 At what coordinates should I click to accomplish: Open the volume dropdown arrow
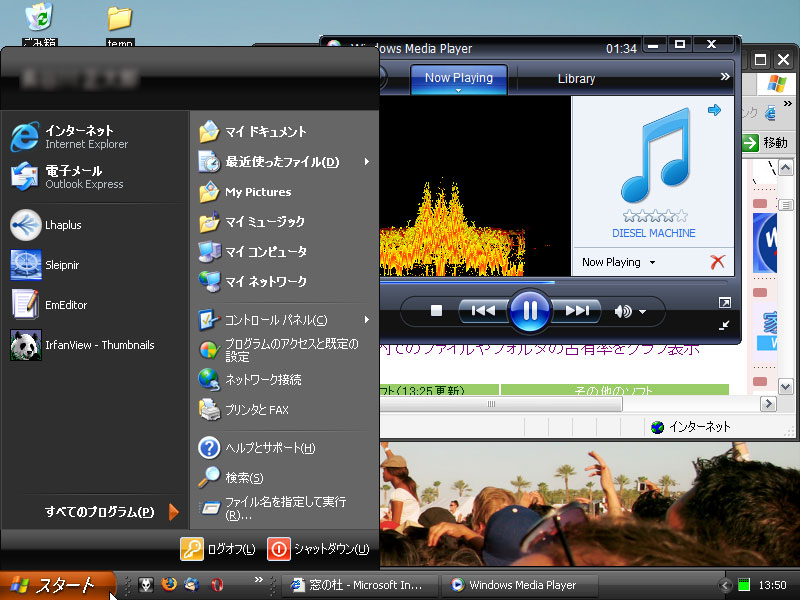pyautogui.click(x=640, y=311)
